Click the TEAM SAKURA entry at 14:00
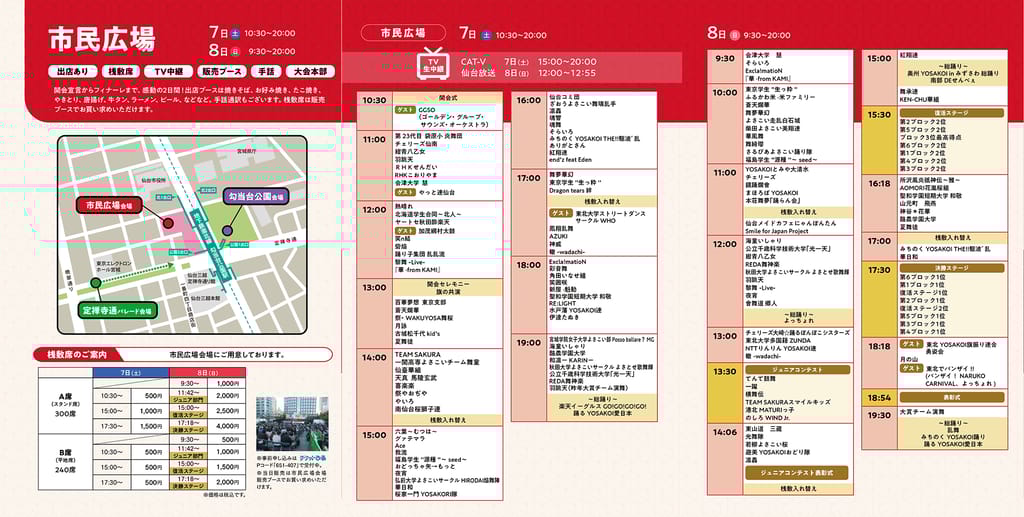This screenshot has width=1024, height=517. tap(419, 354)
